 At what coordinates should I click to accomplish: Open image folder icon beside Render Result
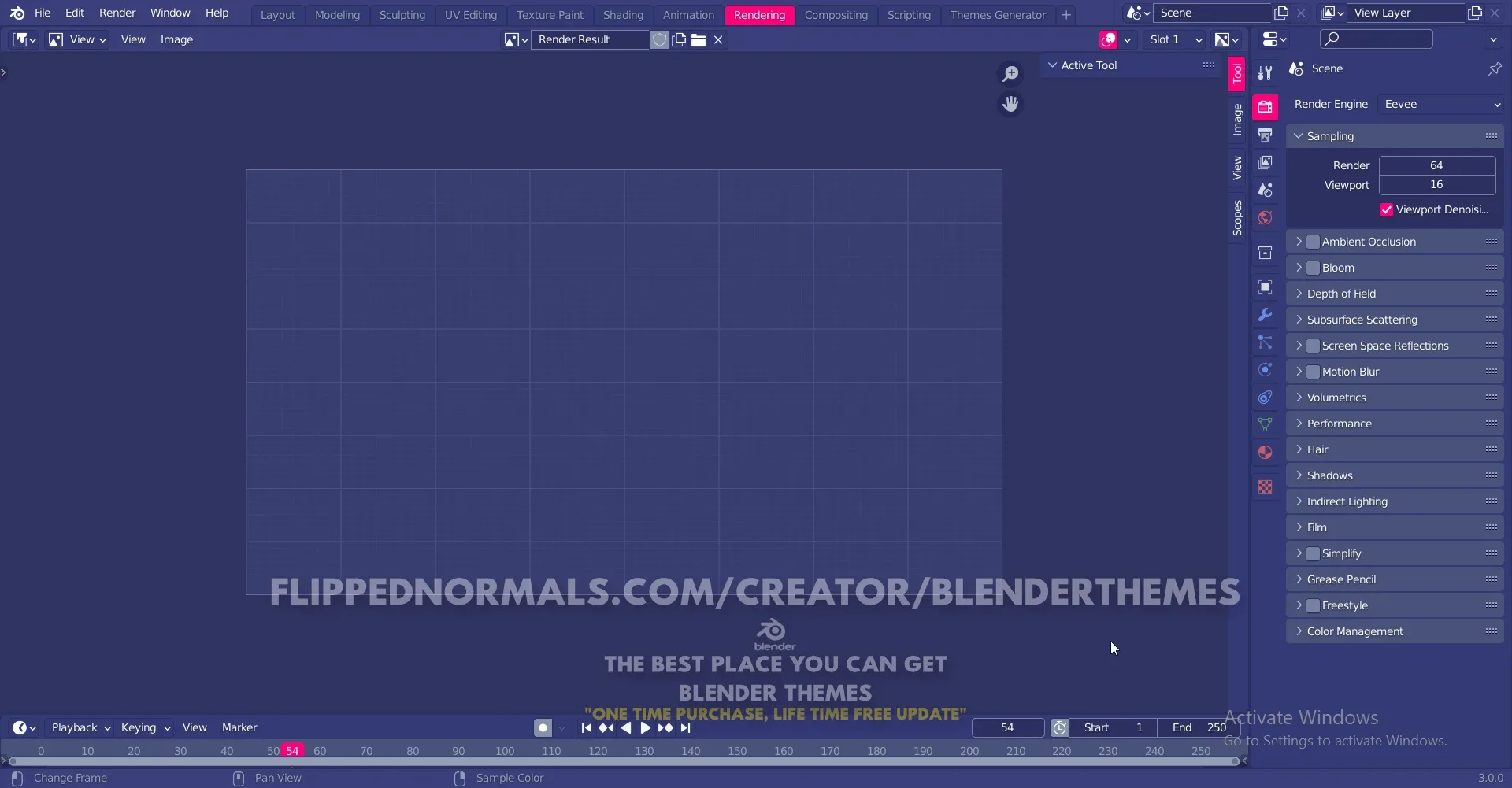[x=699, y=39]
